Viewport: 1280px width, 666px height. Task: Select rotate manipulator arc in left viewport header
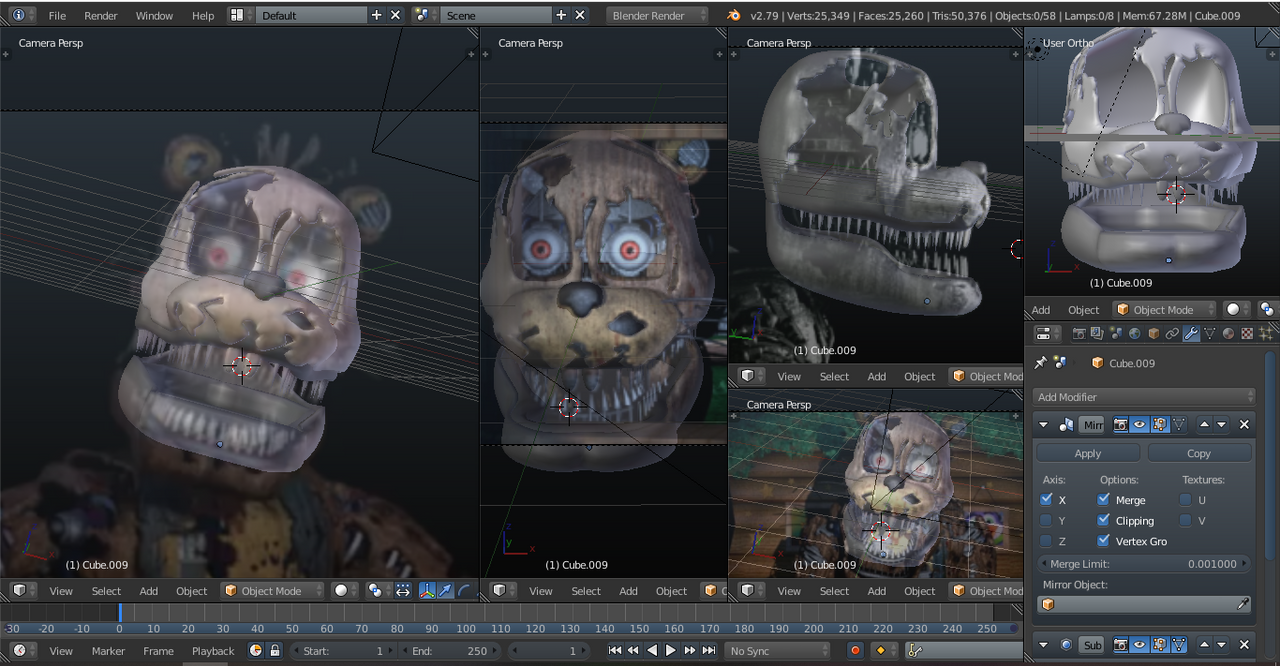coord(464,591)
